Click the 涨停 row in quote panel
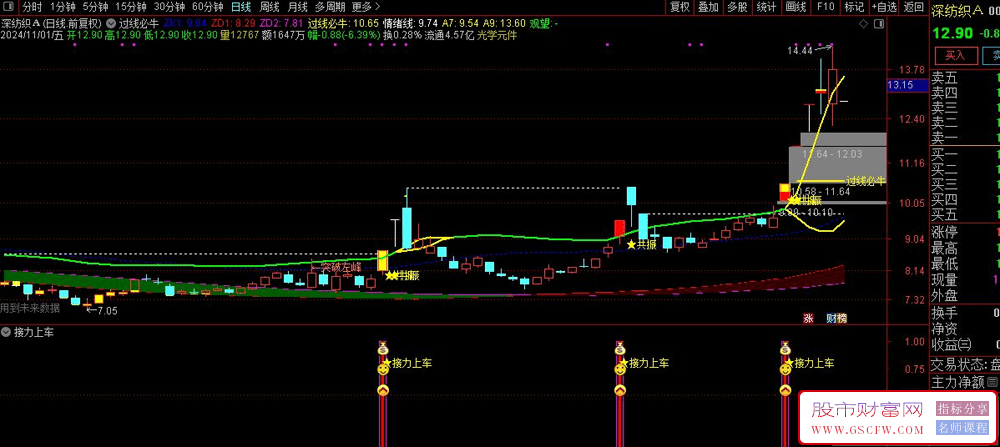Viewport: 1000px width, 447px height. [x=965, y=230]
